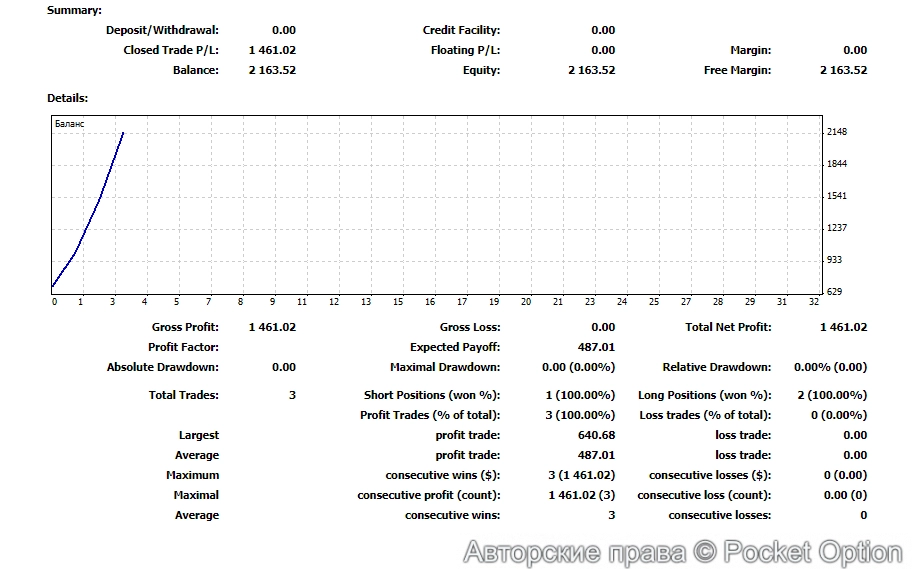Click the Total Trades label
The image size is (912, 569).
(183, 395)
